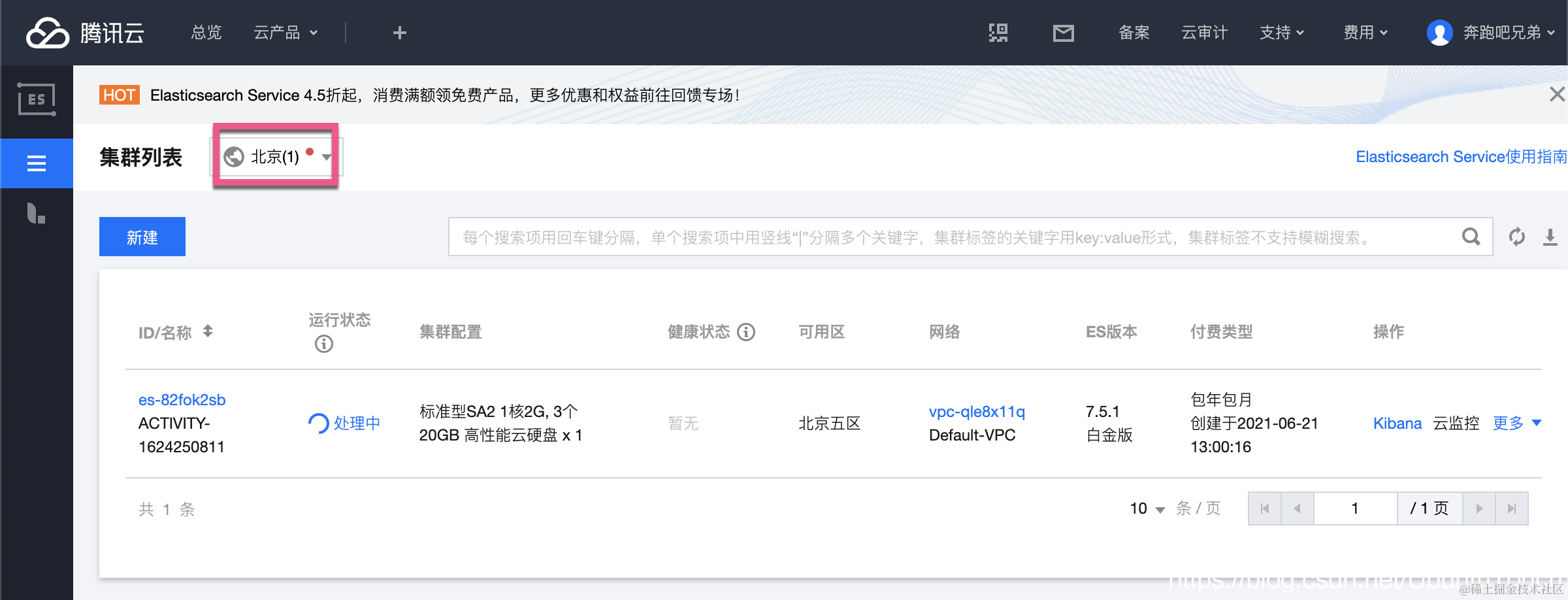Open Elasticsearch Service使用指南 link
Image resolution: width=1568 pixels, height=600 pixels.
point(1462,157)
